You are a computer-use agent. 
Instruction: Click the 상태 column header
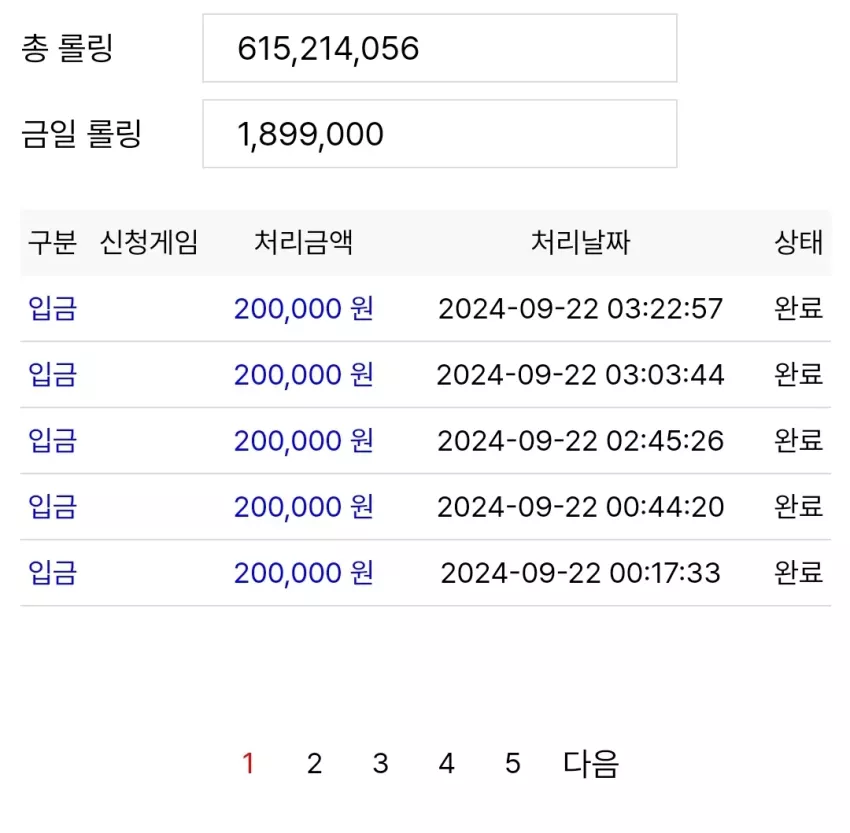click(x=799, y=242)
